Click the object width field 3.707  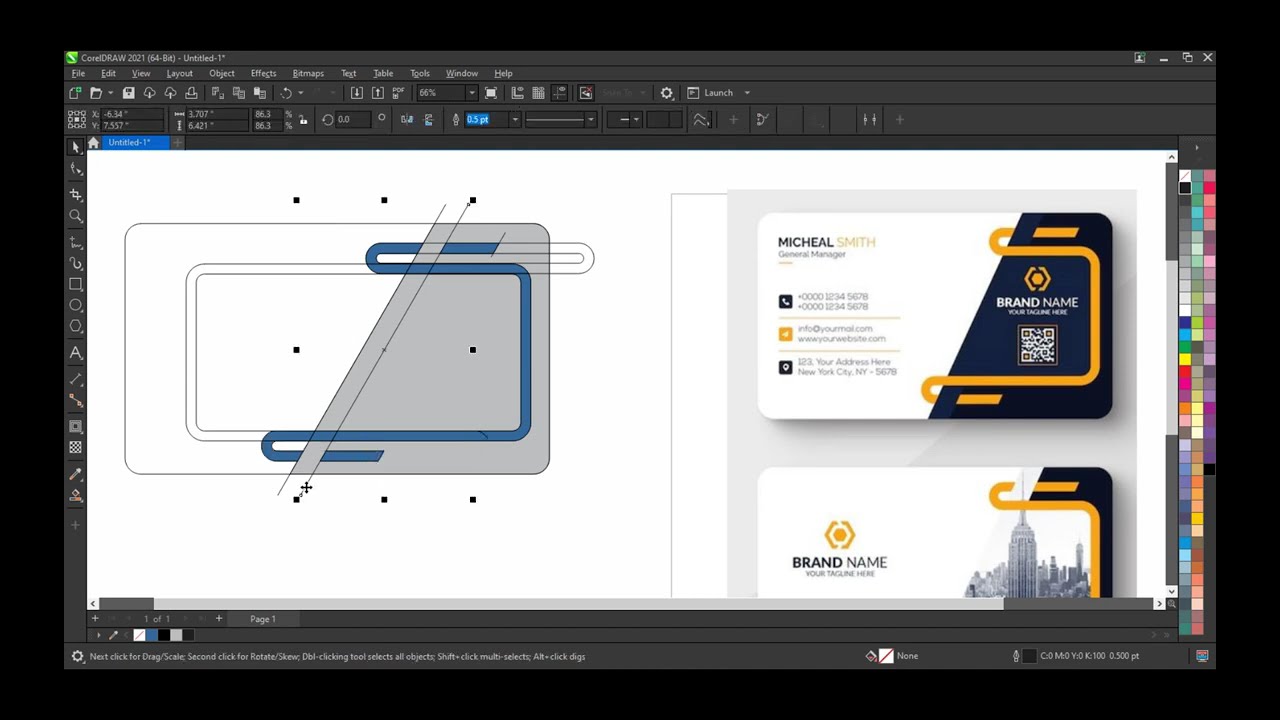tap(216, 114)
